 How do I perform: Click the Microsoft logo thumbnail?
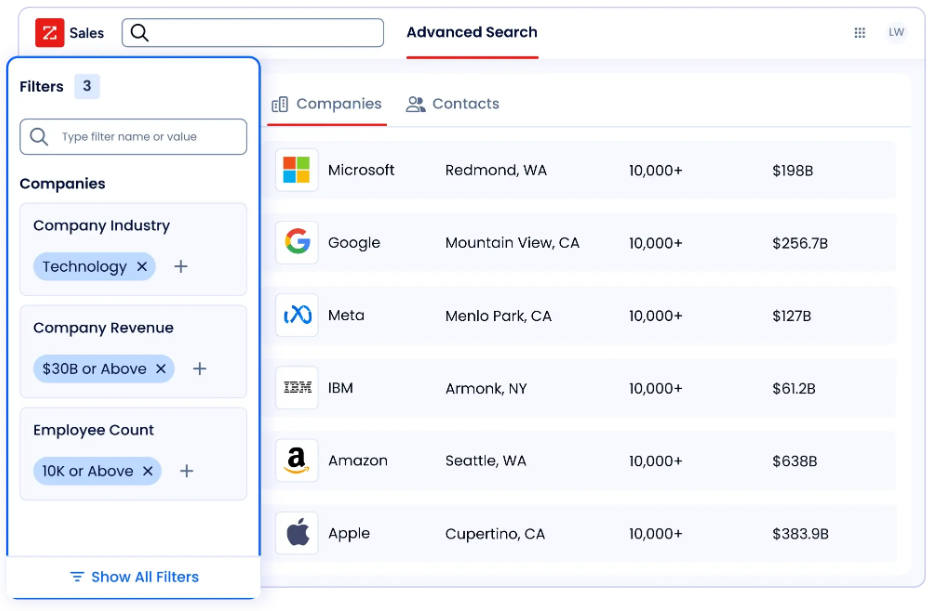click(x=297, y=170)
